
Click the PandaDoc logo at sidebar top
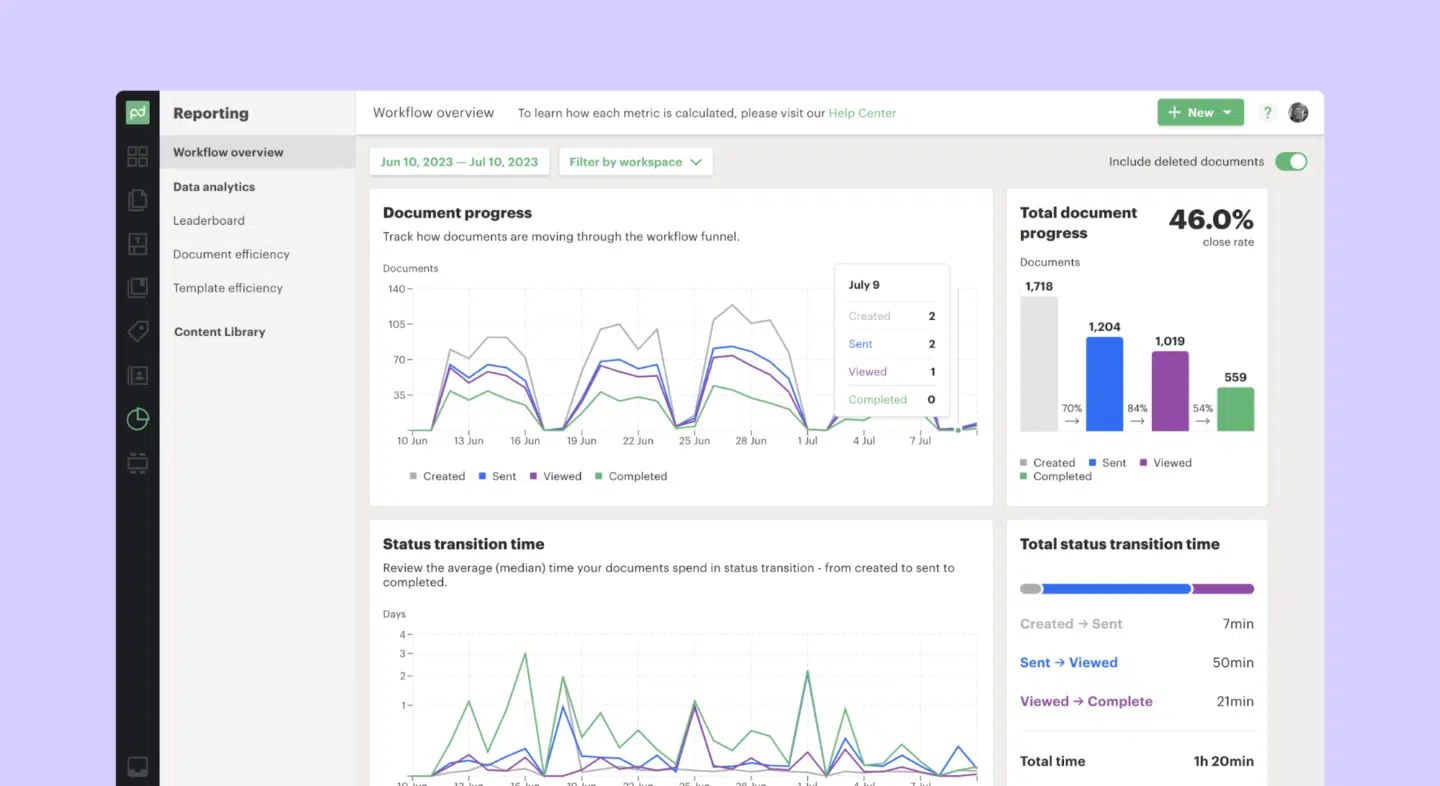(x=137, y=112)
